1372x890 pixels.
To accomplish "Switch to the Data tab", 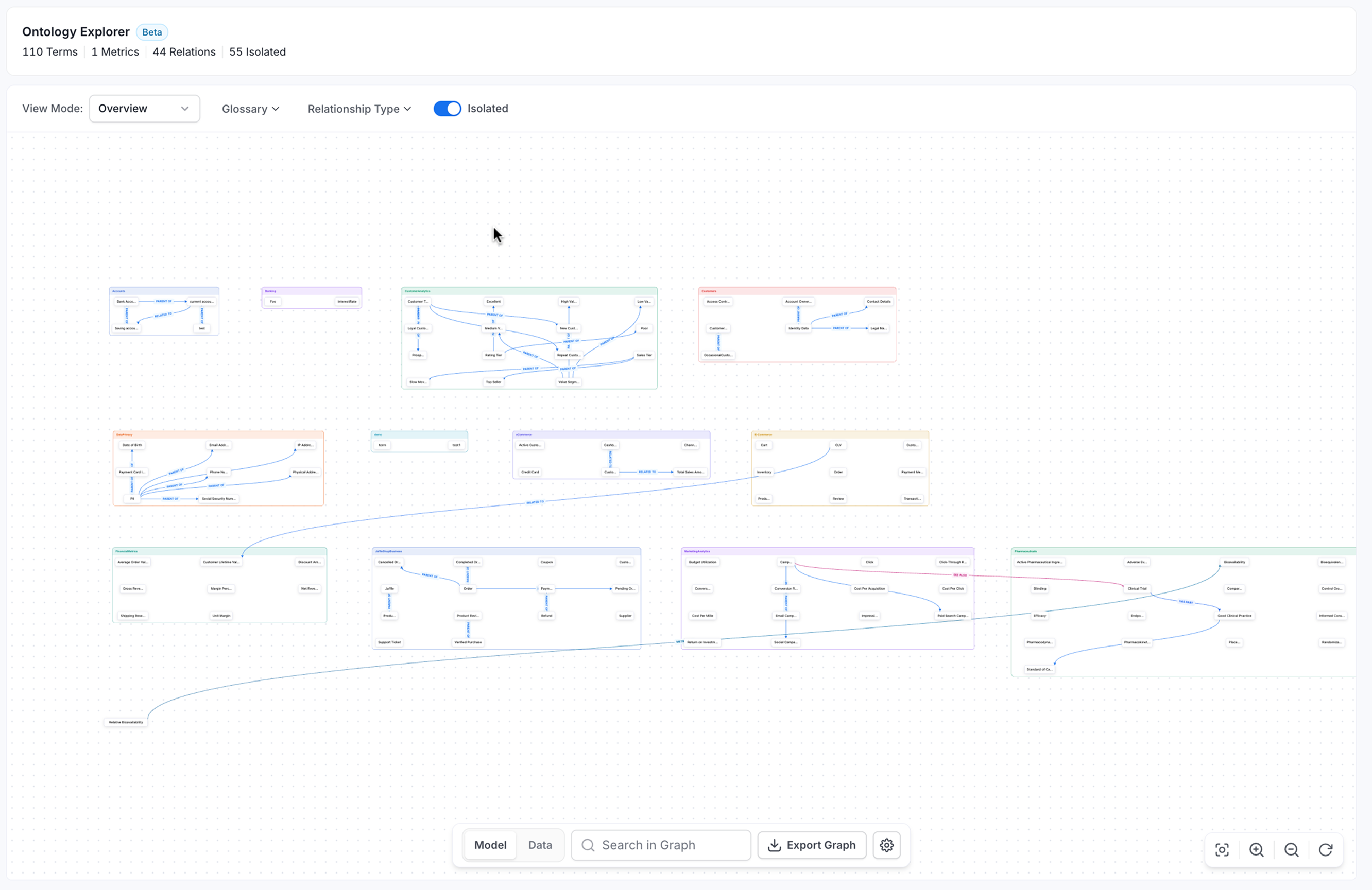I will (540, 845).
